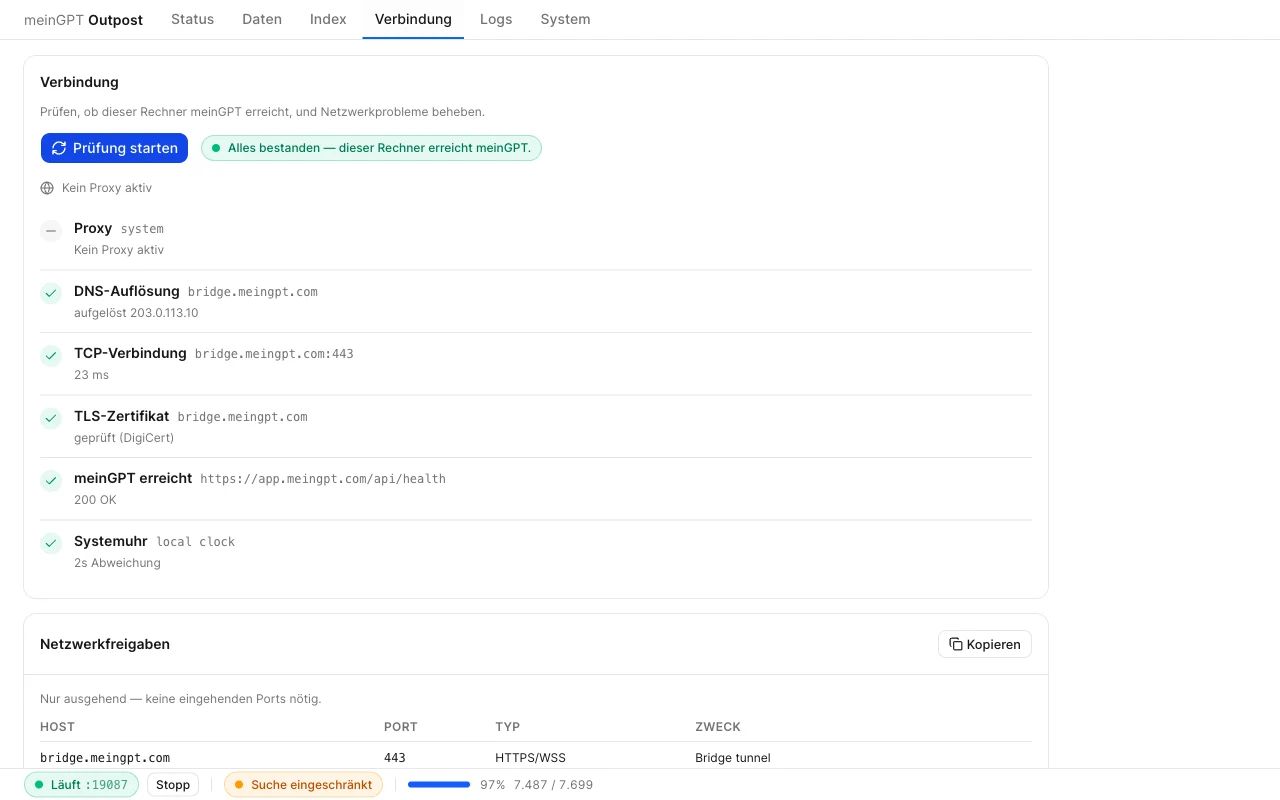Click the TCP-Verbindung check icon
The height and width of the screenshot is (800, 1280).
(51, 356)
